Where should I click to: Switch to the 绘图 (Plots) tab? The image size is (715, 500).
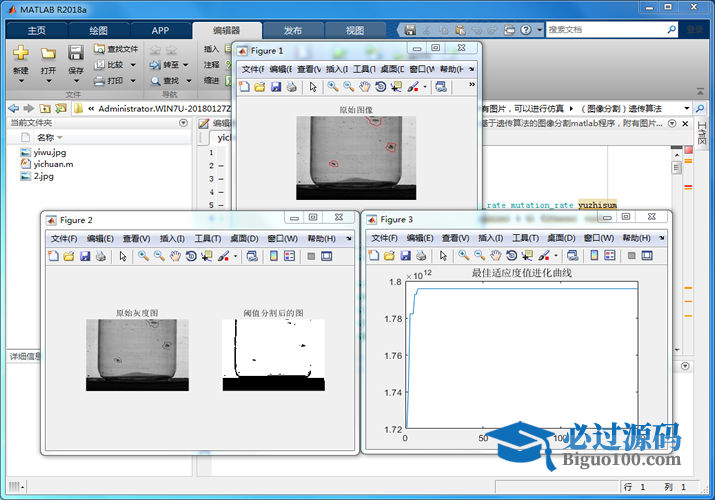(98, 31)
